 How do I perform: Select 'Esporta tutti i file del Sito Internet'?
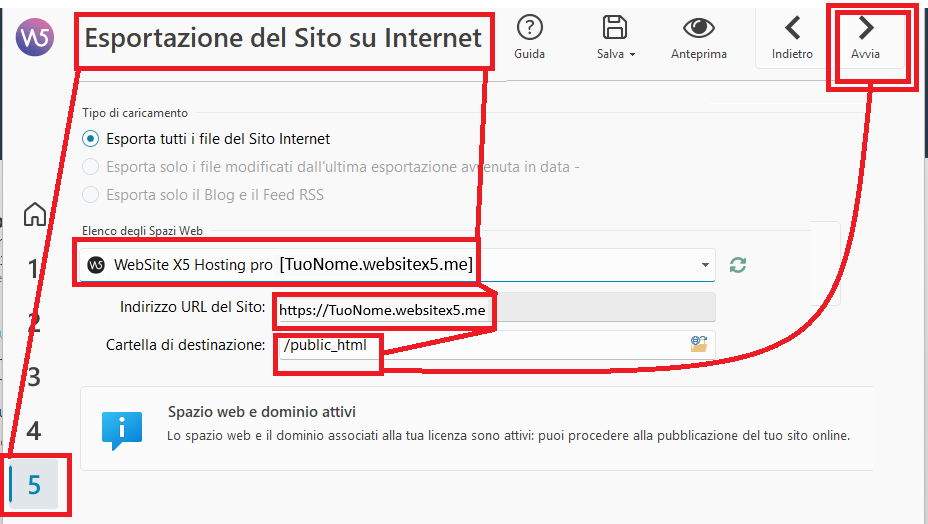tap(91, 139)
